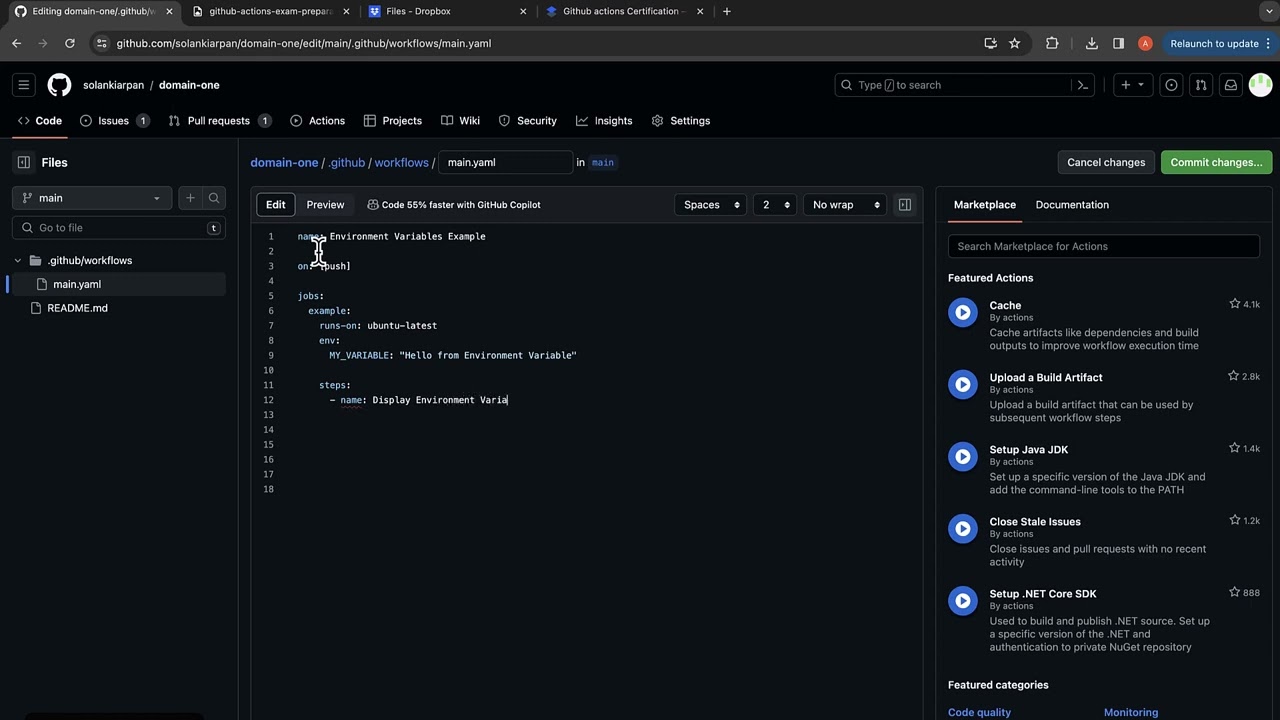Switch to the Files - Dropbox browser tab
The image size is (1280, 720).
pyautogui.click(x=447, y=12)
